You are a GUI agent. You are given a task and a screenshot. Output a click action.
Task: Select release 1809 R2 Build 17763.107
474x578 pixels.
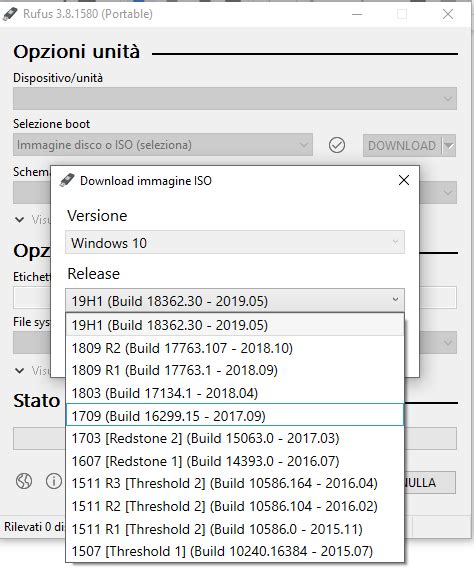[235, 348]
